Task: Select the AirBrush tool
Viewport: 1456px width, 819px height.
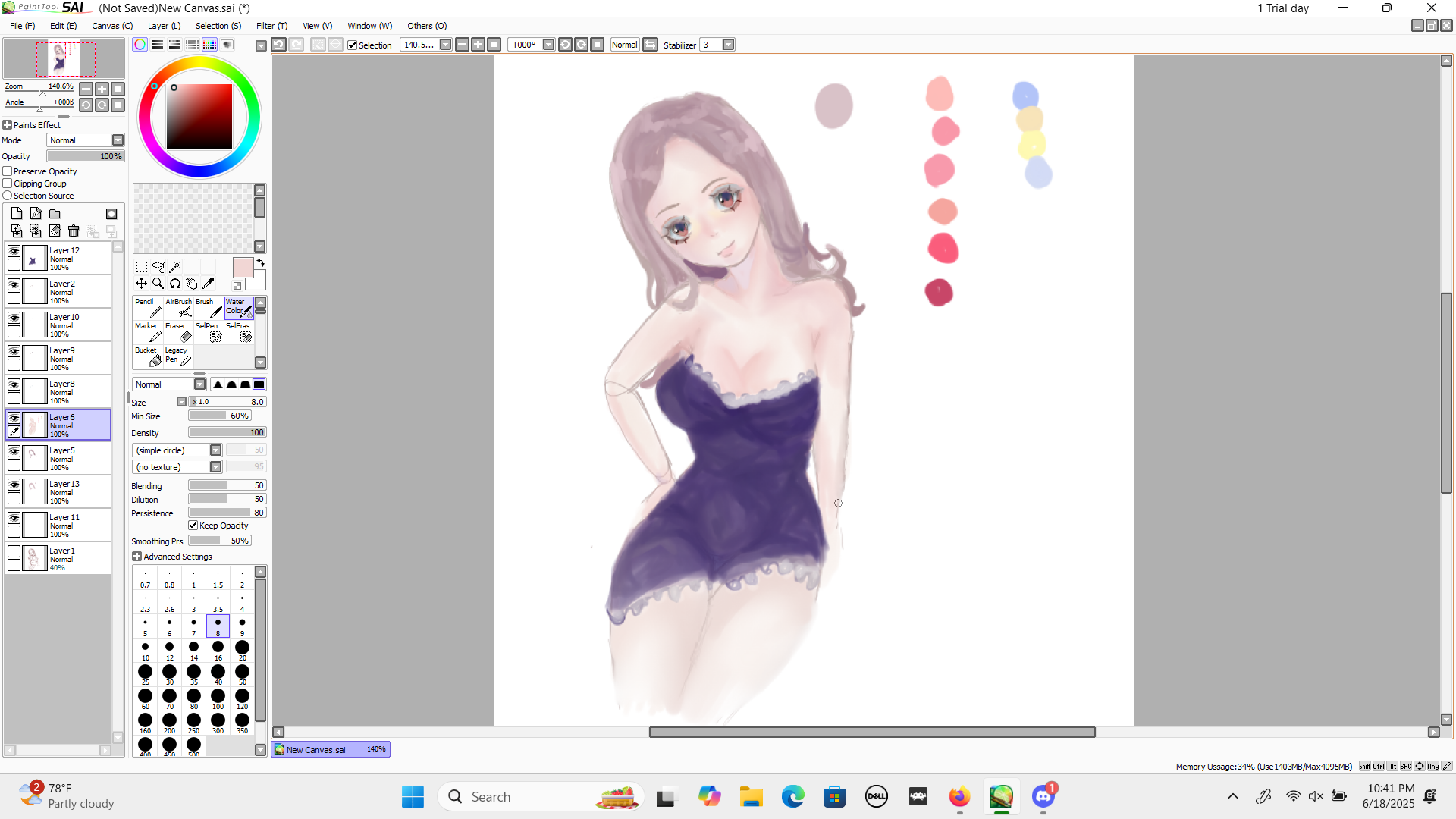Action: 178,308
